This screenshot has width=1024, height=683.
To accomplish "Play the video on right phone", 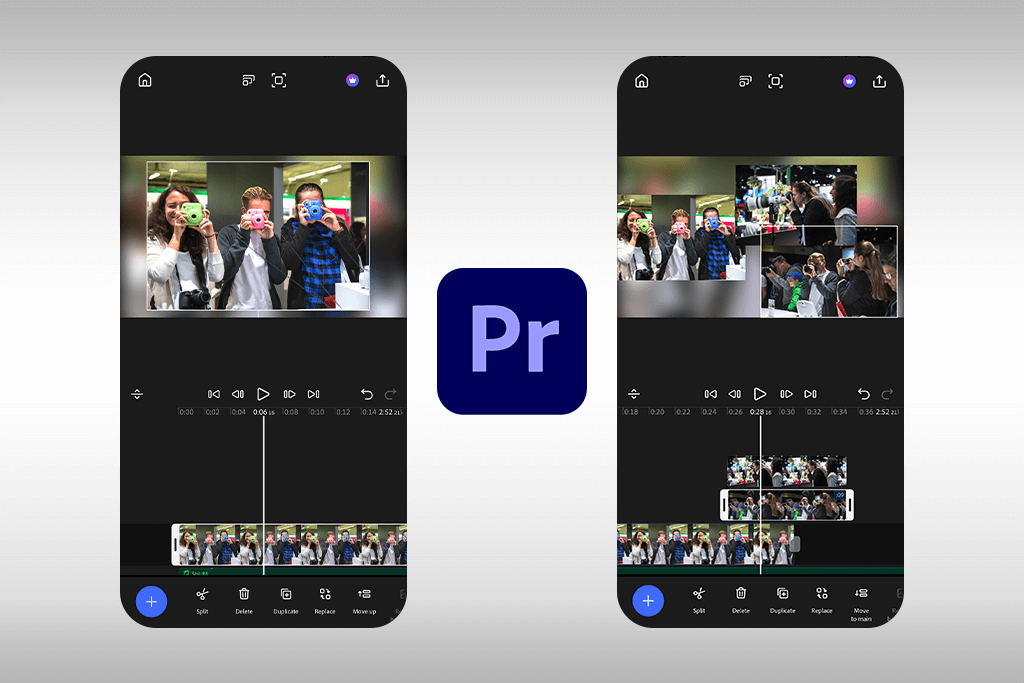I will [760, 394].
